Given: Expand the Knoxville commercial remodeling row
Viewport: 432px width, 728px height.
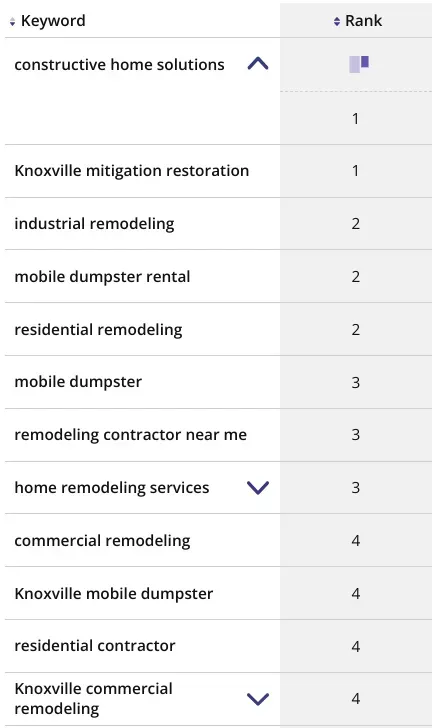Looking at the screenshot, I should pos(258,699).
